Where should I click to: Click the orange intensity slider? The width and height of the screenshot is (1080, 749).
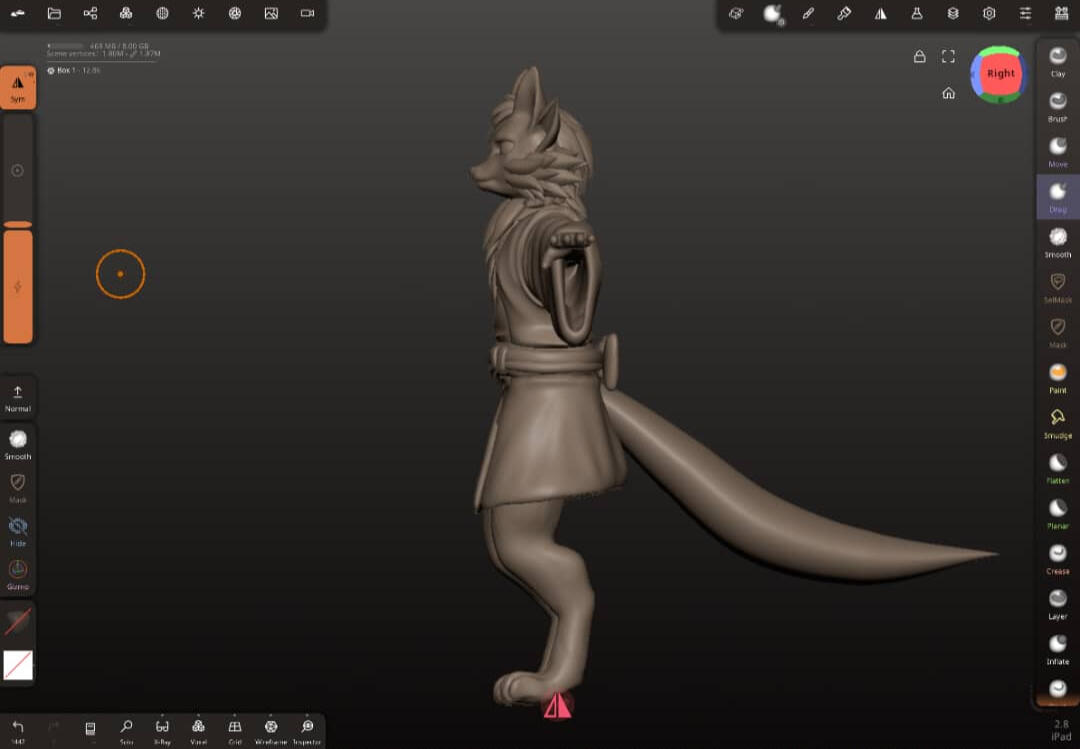click(18, 286)
